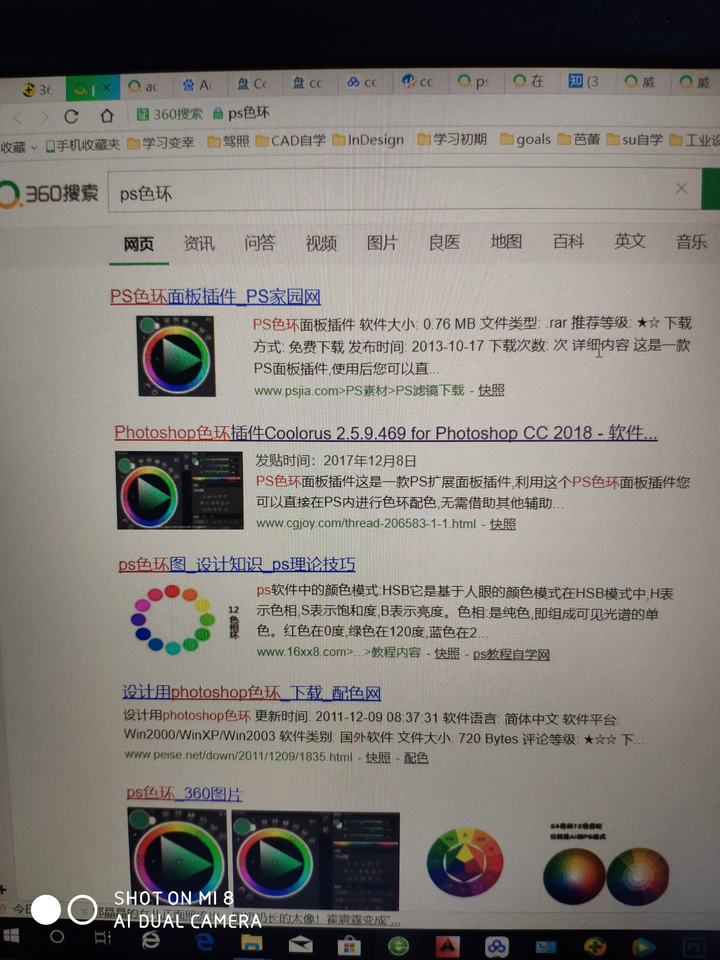The width and height of the screenshot is (720, 960).
Task: Switch to the 在 tab
Action: (x=529, y=80)
